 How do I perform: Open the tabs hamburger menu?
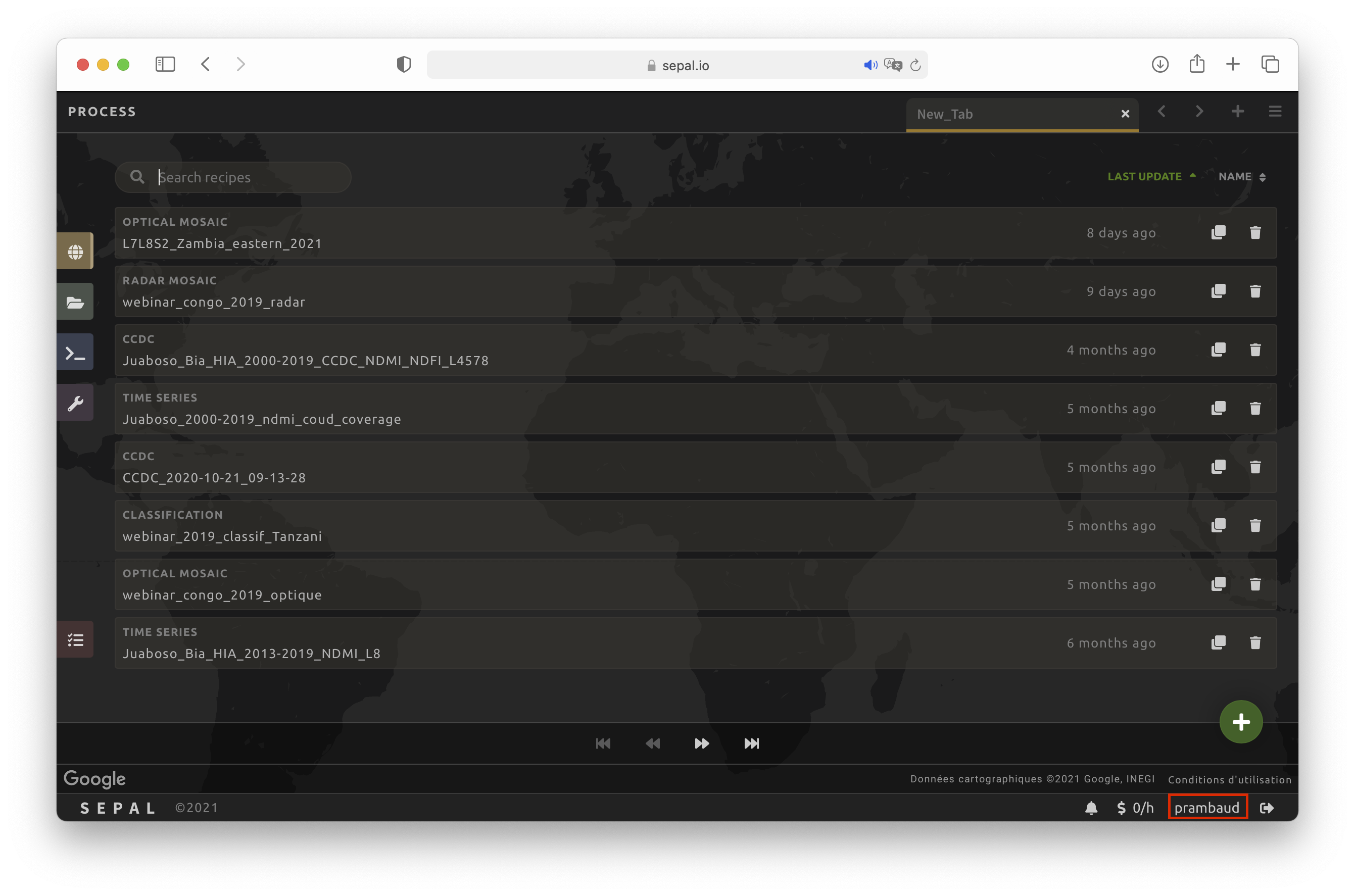(1275, 112)
